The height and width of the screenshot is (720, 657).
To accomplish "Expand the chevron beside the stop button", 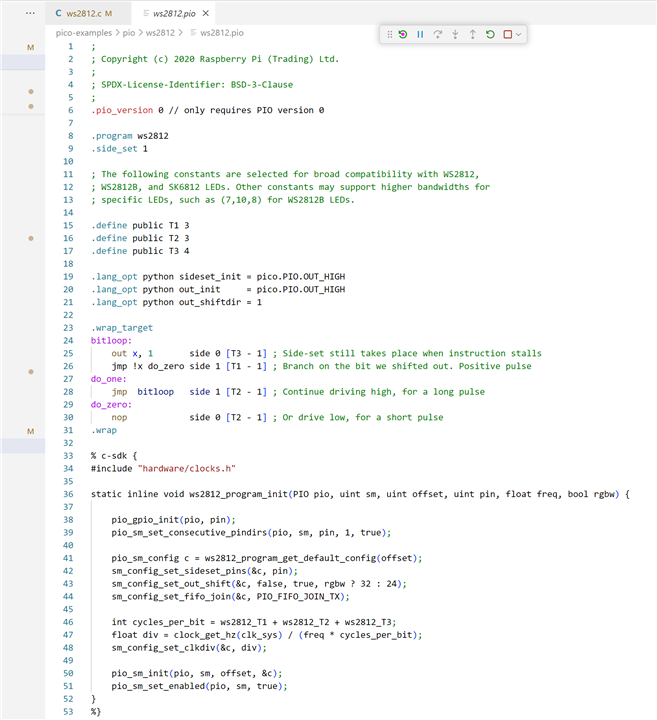I will click(518, 34).
